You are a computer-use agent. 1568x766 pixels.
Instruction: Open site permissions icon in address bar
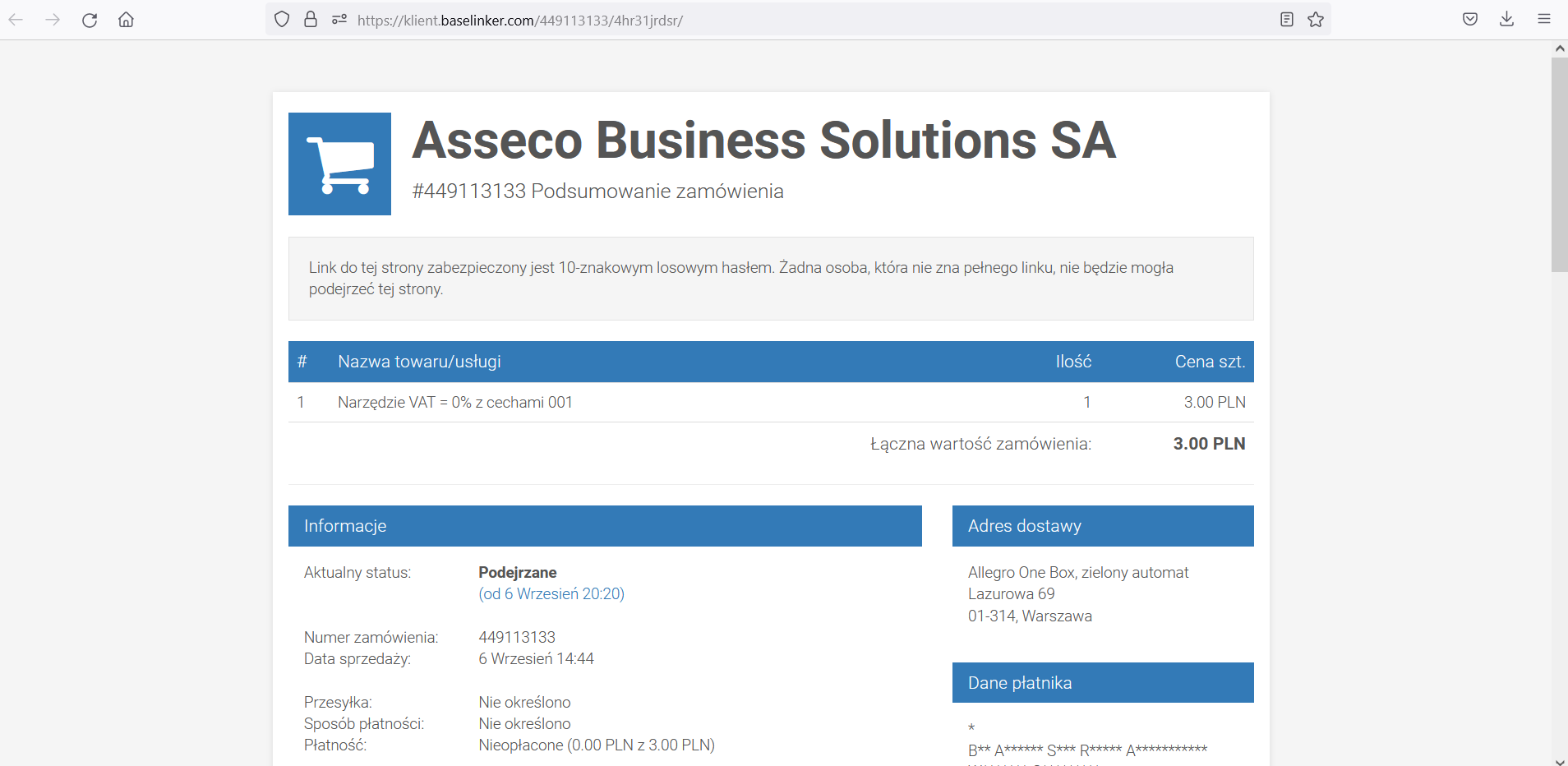coord(339,20)
